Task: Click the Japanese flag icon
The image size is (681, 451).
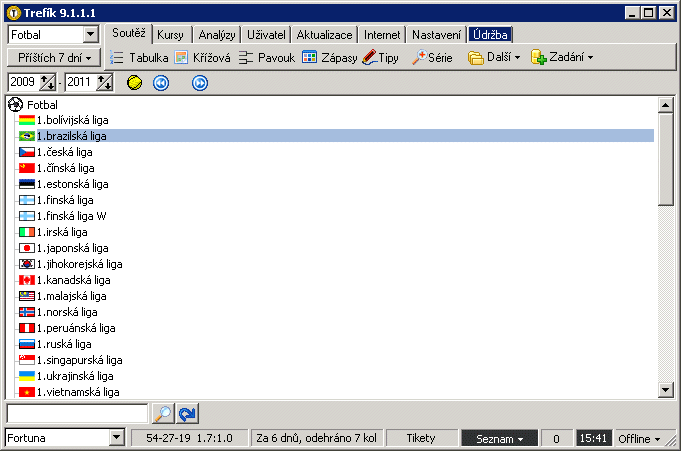Action: point(27,248)
